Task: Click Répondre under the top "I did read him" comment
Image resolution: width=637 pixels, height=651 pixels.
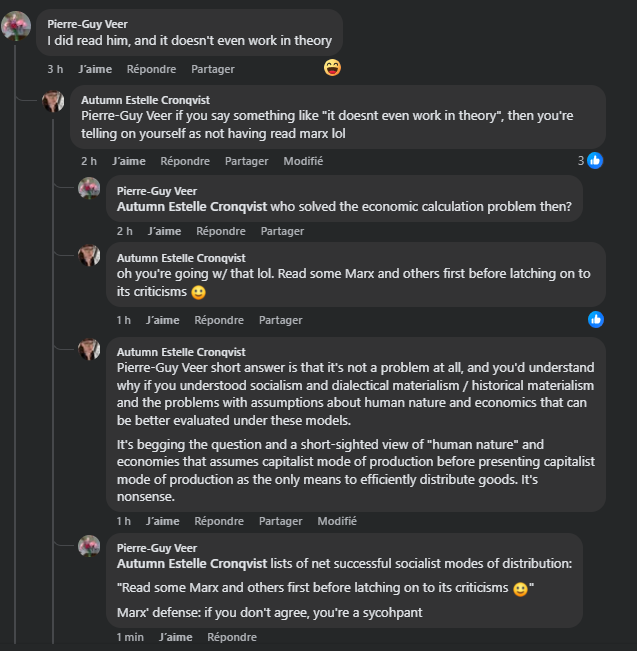Action: (x=151, y=69)
